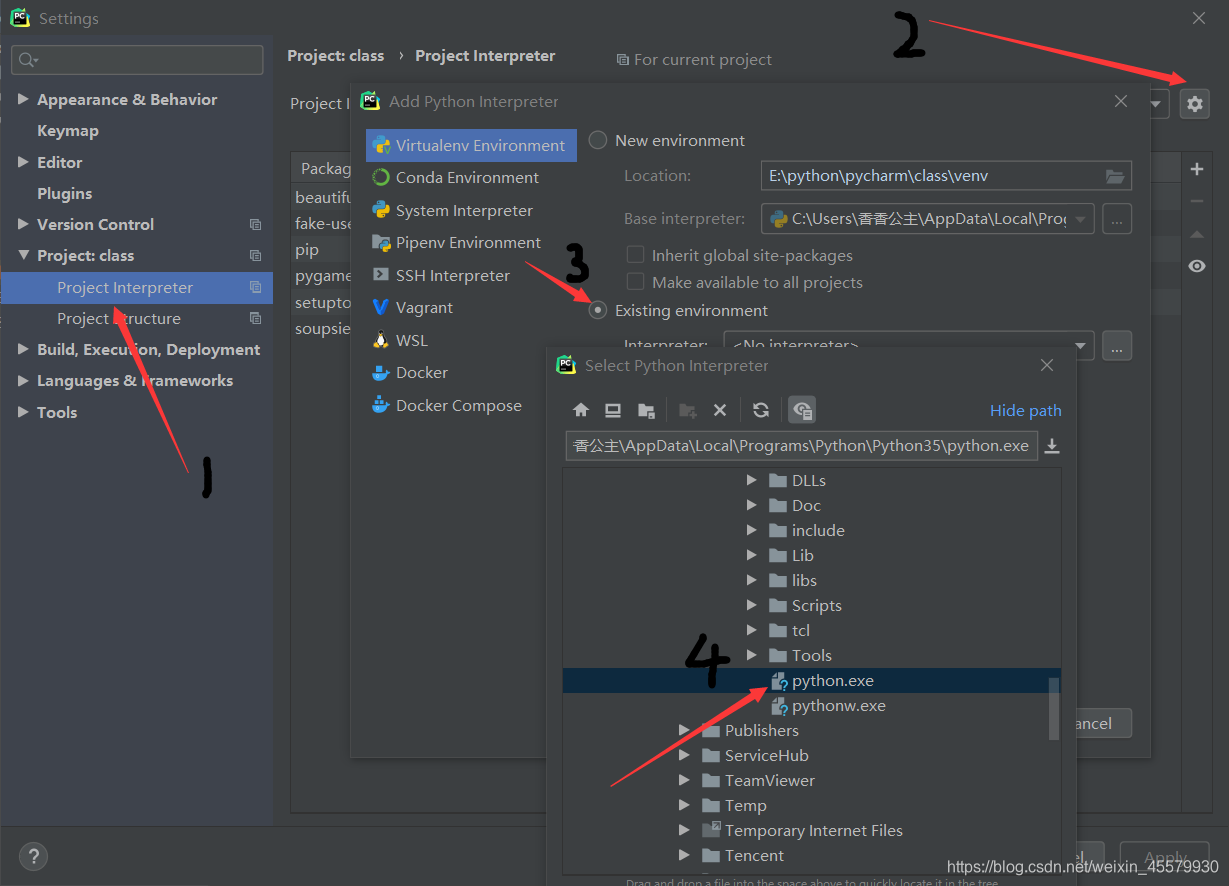Click the folder browse icon in Location field
The height and width of the screenshot is (886, 1229).
click(1115, 176)
